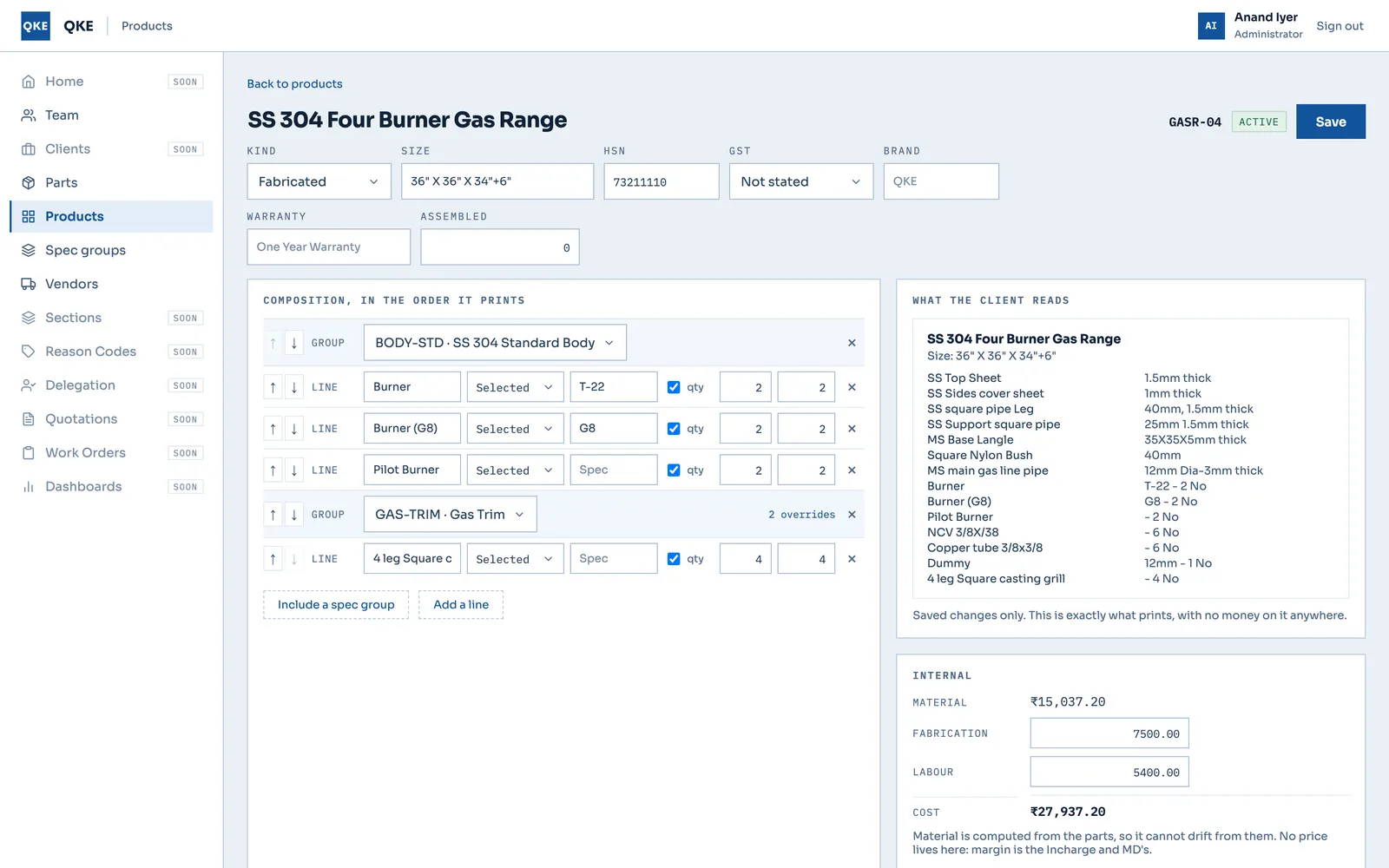Toggle qty checkbox on Burner (G8) line
This screenshot has height=868, width=1389.
pyautogui.click(x=674, y=429)
